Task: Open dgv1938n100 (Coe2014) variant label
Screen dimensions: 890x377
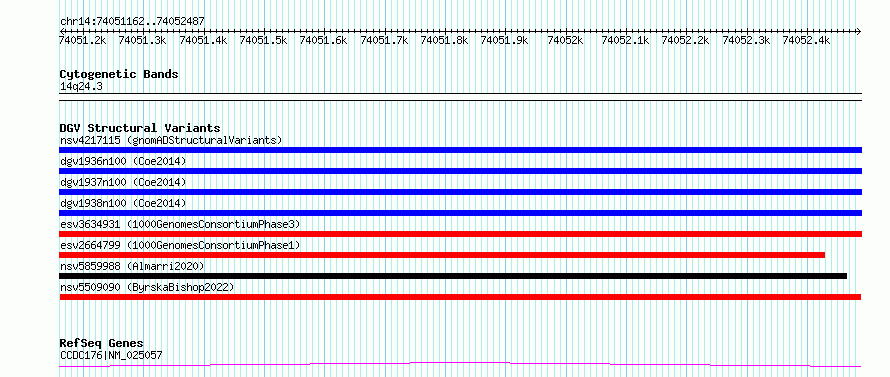Action: pyautogui.click(x=123, y=203)
